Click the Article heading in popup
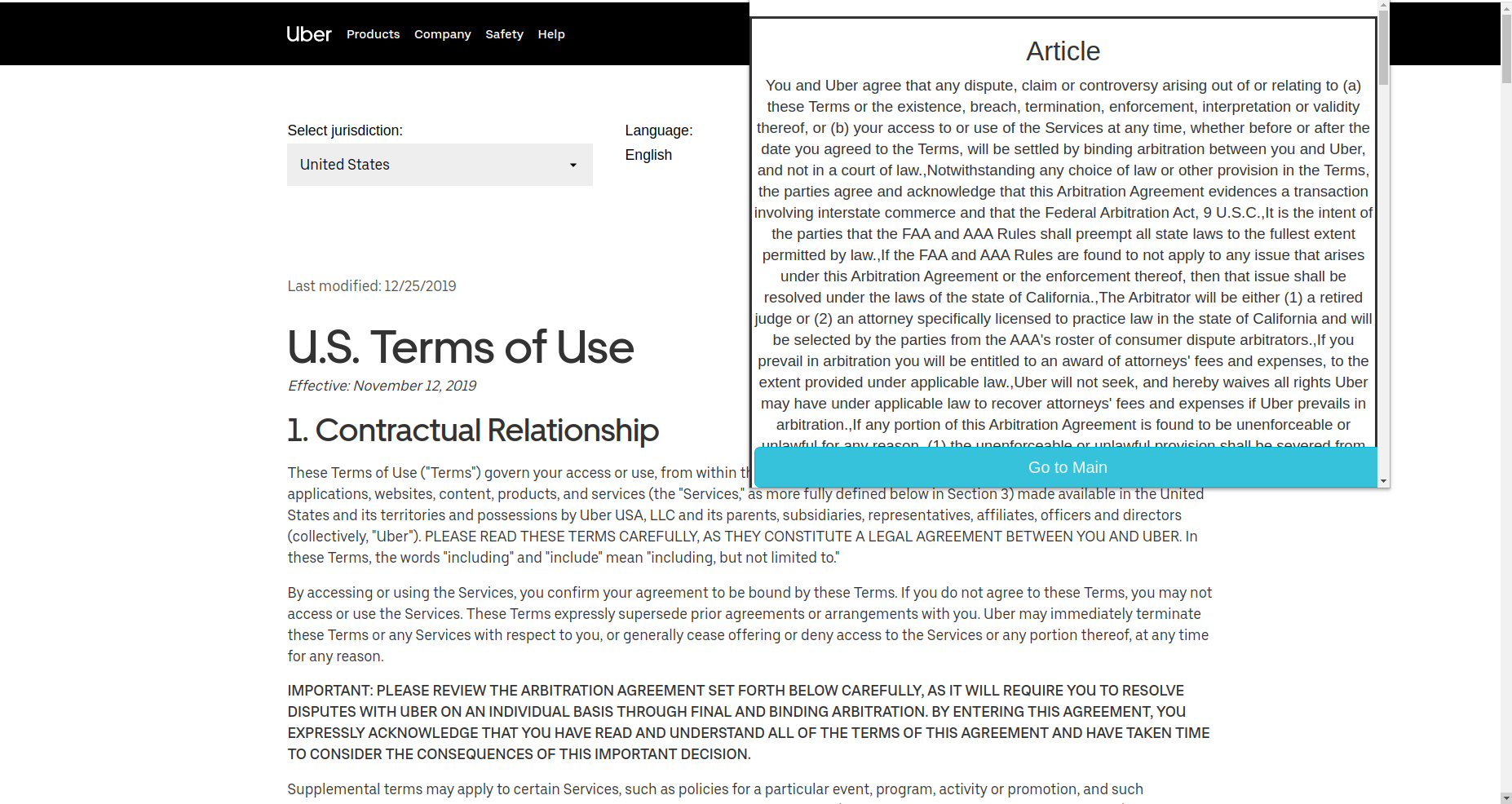Screen dimensions: 1512x804 [1063, 51]
